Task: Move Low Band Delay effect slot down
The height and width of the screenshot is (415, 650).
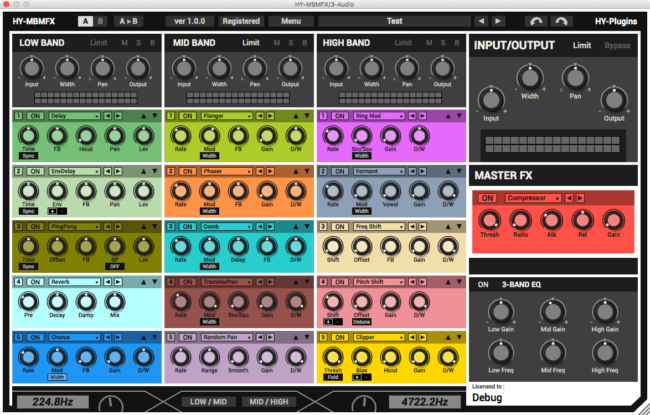Action: point(154,116)
